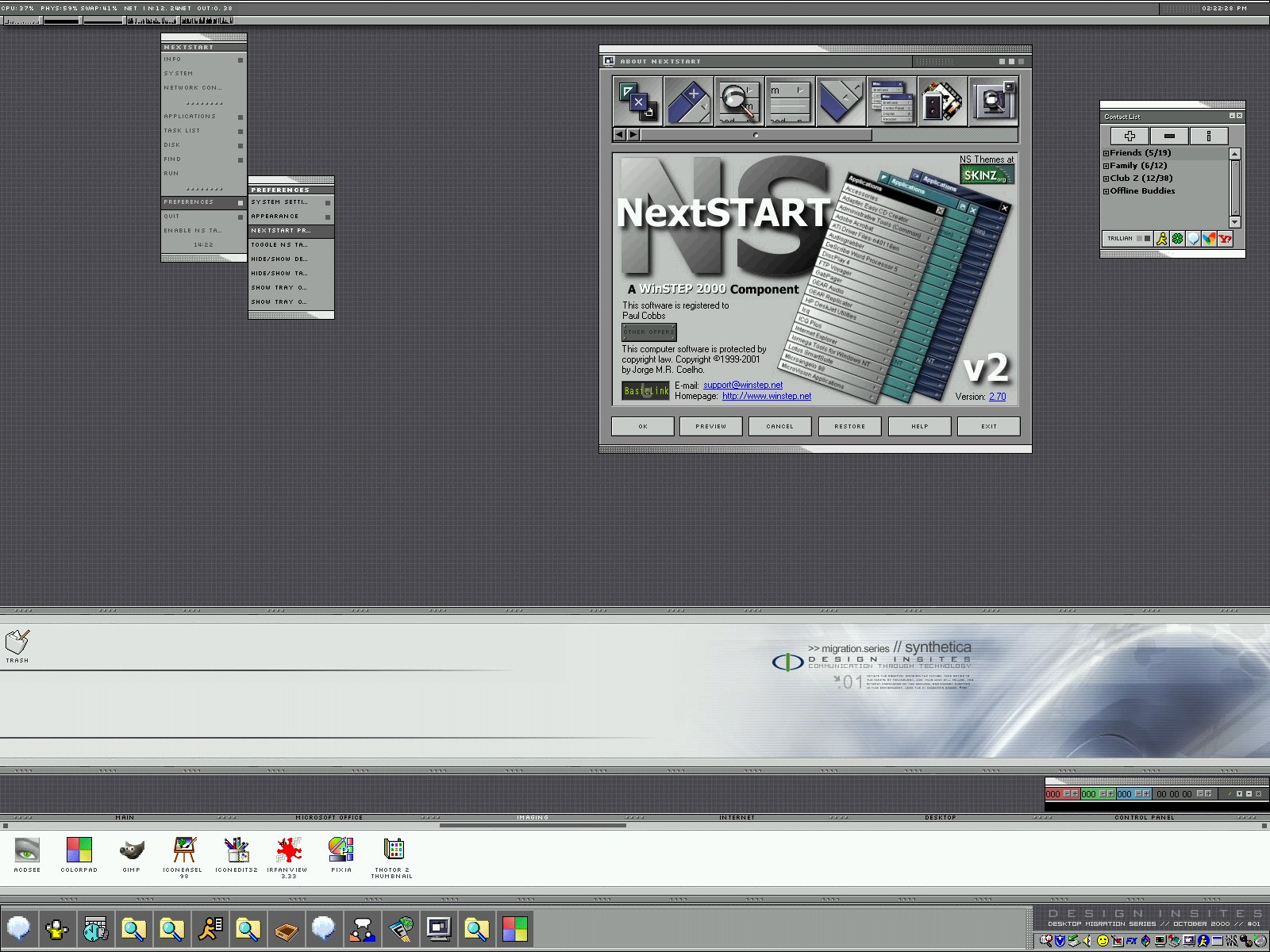
Task: Click the AIM running-man icon in the bottom dock
Action: 210,928
